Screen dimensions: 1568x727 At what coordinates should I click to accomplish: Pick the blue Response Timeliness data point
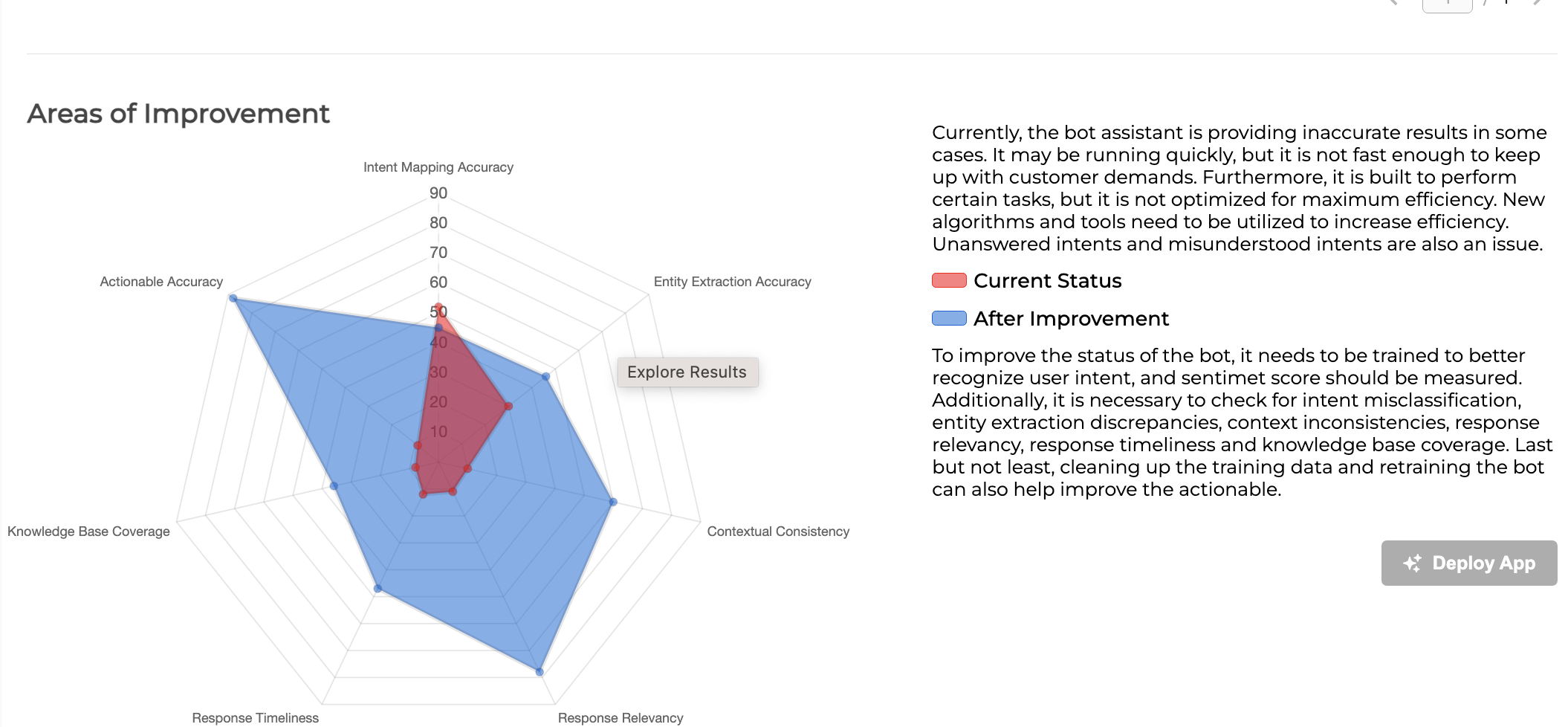(x=378, y=589)
